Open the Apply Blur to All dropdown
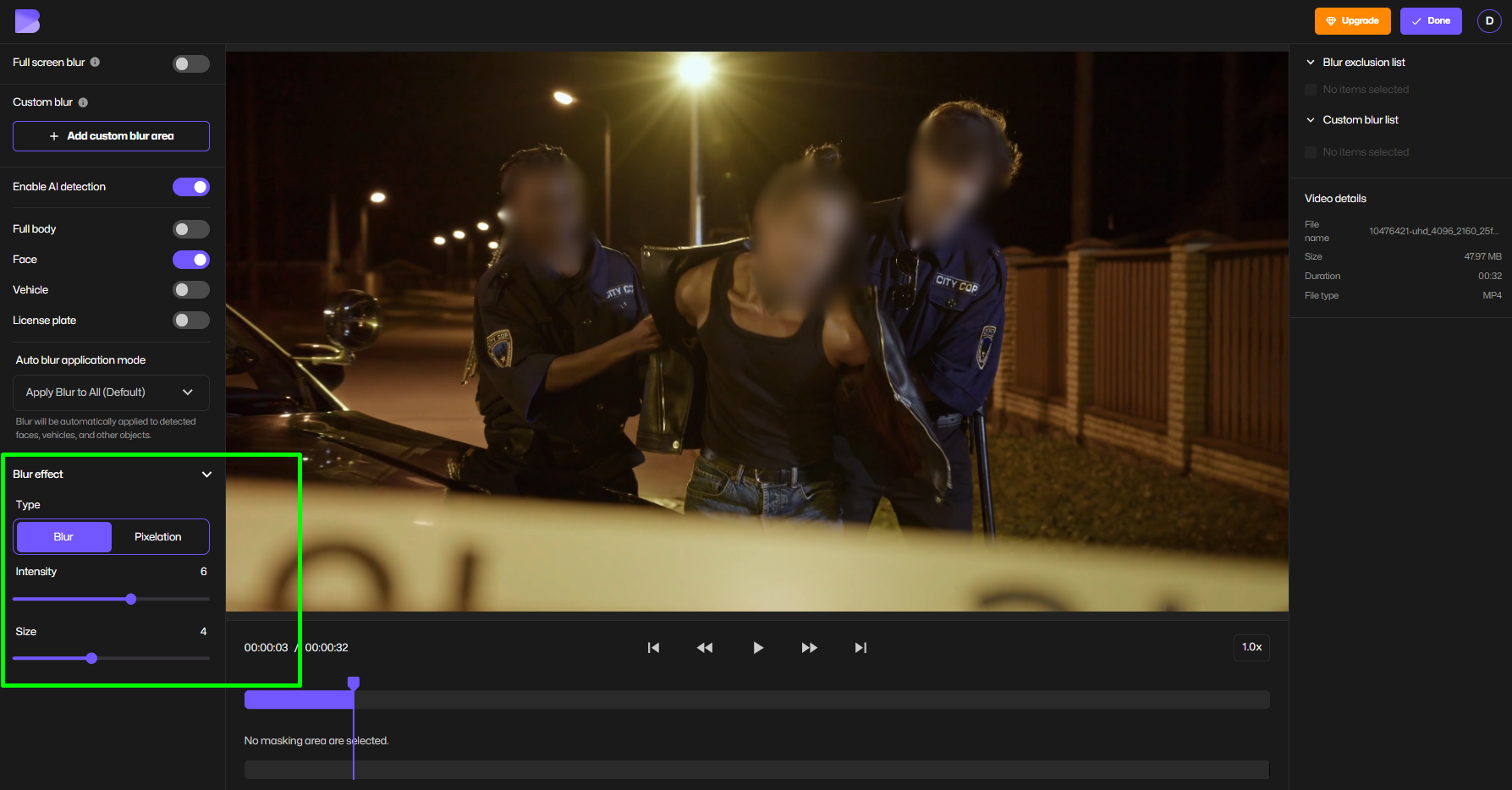Screen dimensions: 1512x790 [x=111, y=392]
